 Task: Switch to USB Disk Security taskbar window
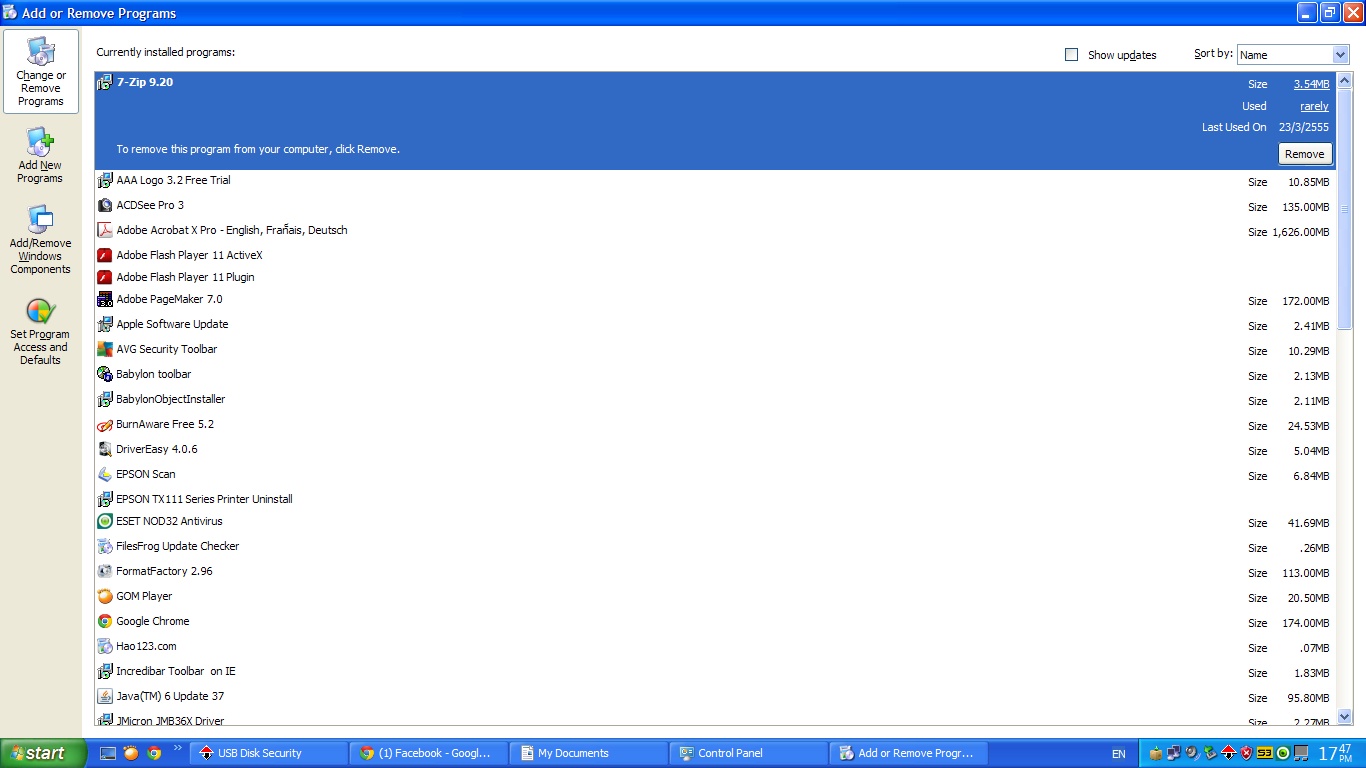[x=270, y=753]
